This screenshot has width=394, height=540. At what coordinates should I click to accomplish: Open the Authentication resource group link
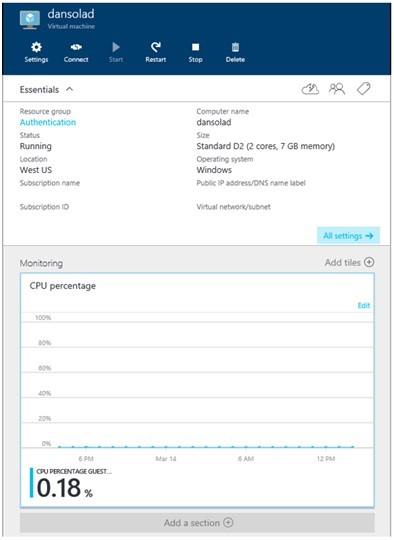click(48, 122)
